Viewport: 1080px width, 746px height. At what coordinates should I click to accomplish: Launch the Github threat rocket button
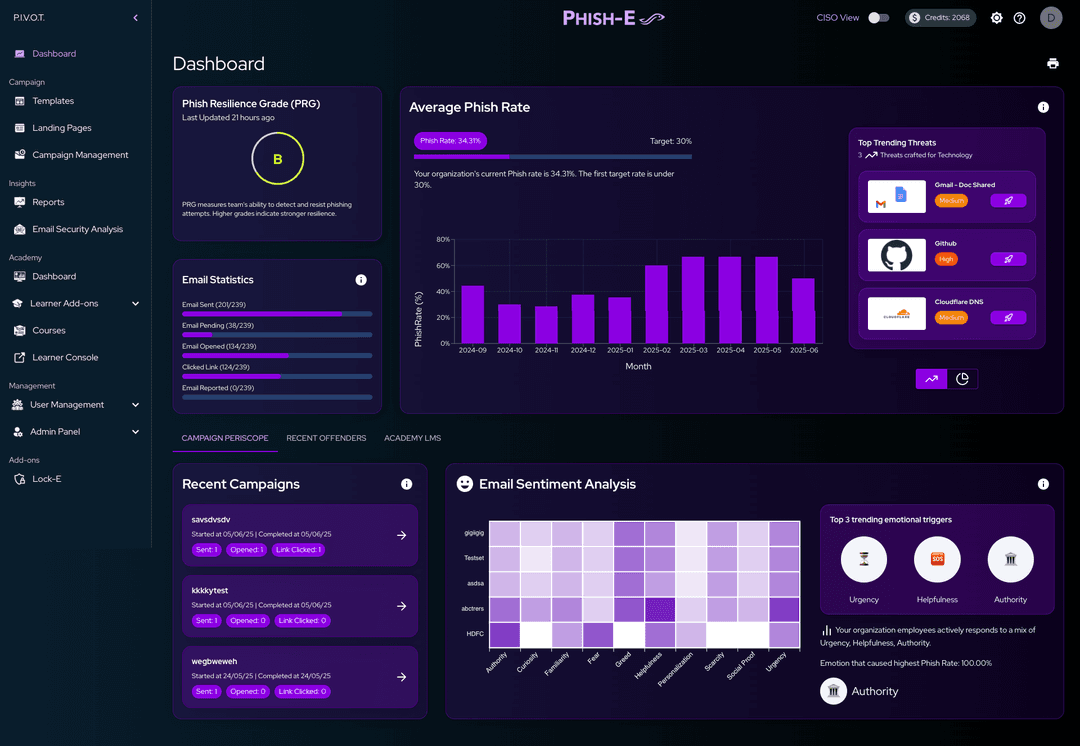[1008, 259]
